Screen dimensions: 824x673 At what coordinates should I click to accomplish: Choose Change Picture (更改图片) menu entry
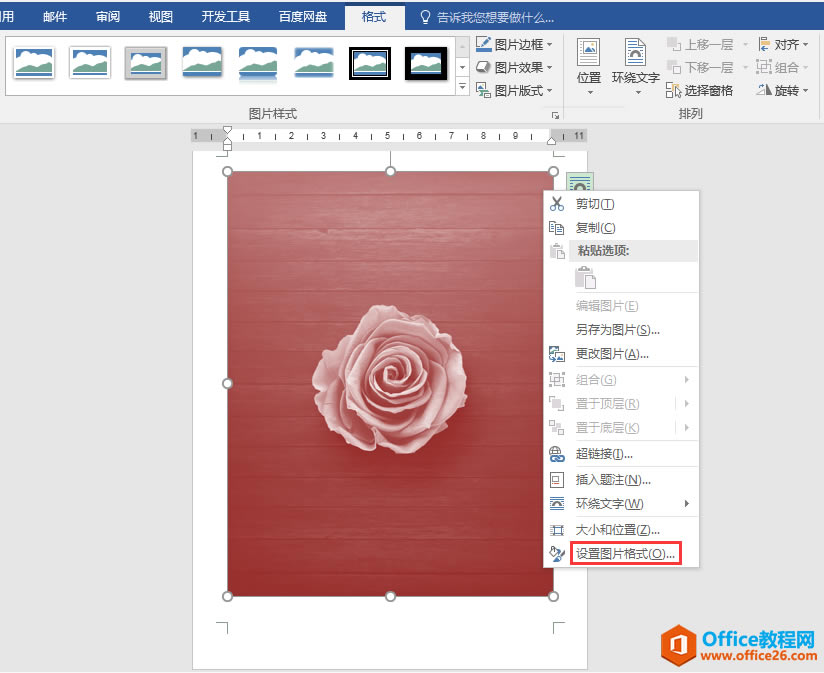621,354
